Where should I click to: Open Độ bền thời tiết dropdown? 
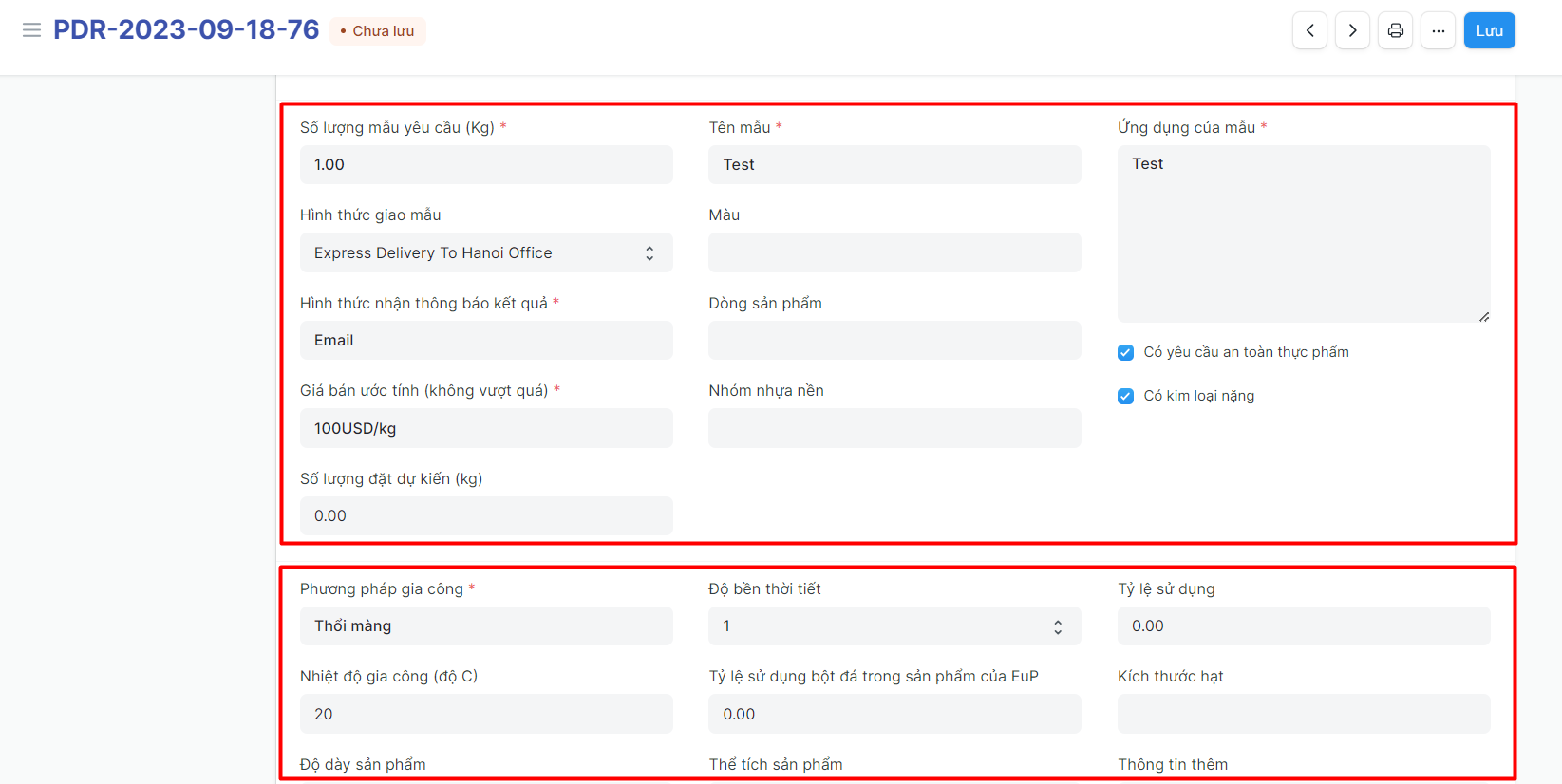pyautogui.click(x=894, y=626)
